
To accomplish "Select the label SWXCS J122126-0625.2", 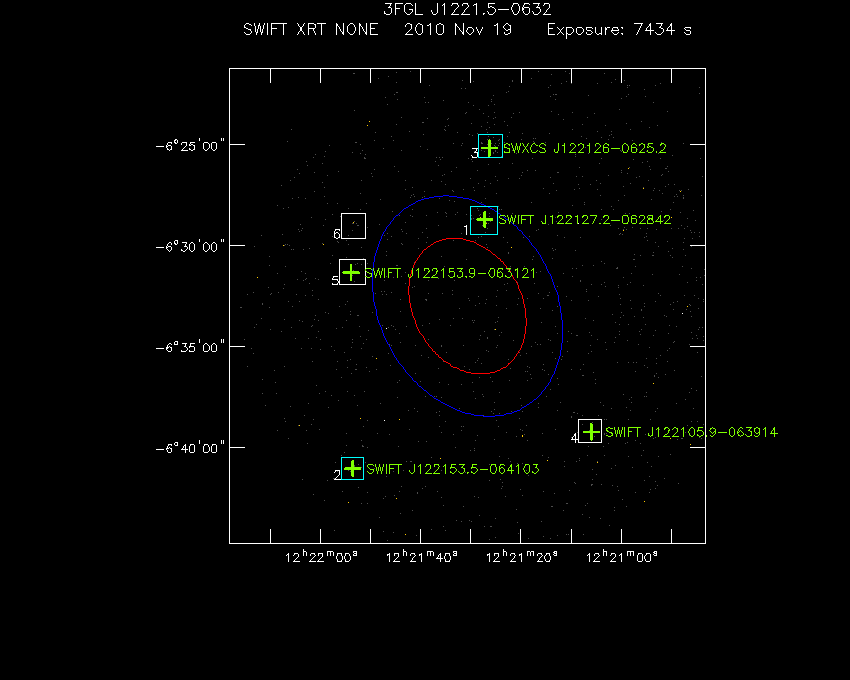I will (585, 148).
